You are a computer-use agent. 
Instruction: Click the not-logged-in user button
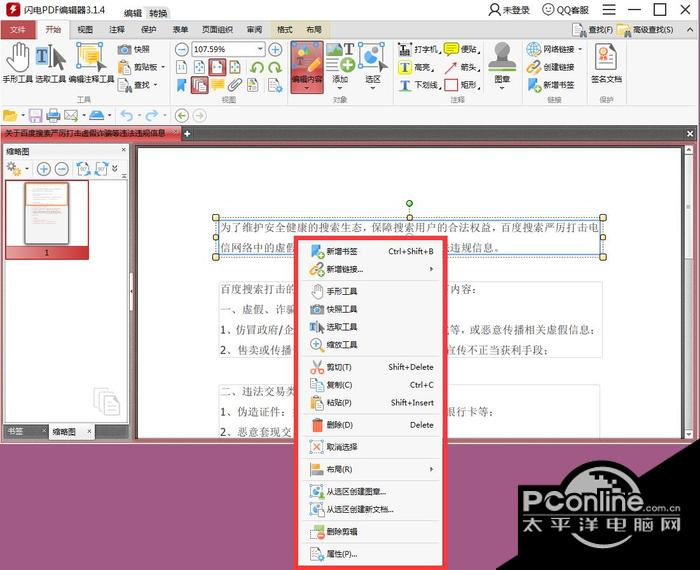508,10
